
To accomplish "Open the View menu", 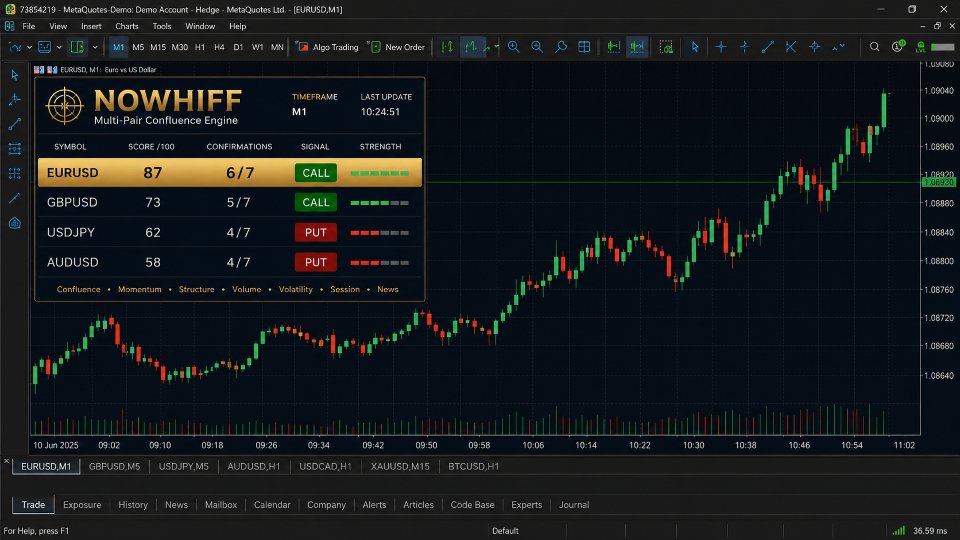I will [58, 26].
